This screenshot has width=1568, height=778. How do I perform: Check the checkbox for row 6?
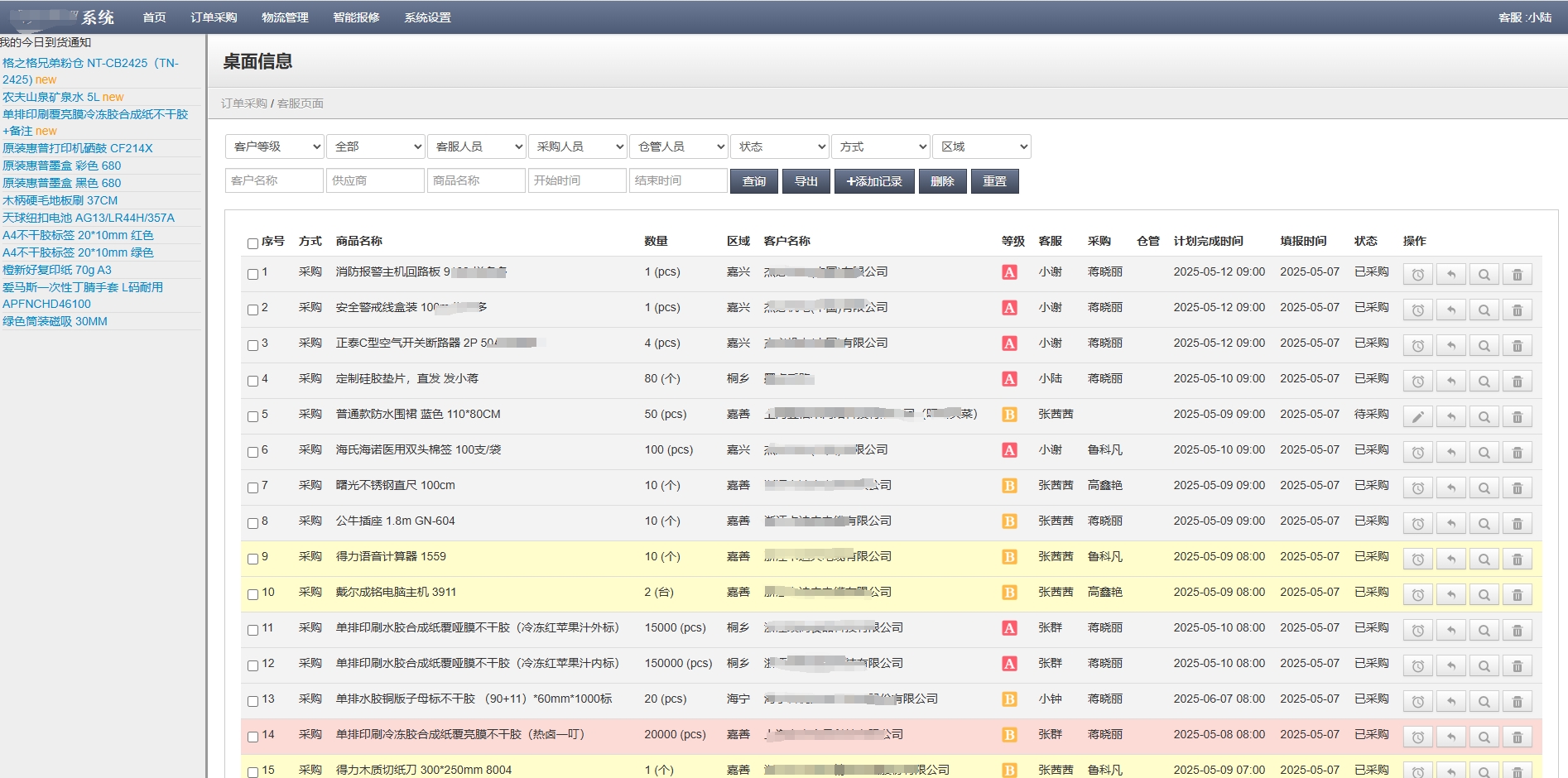pos(253,452)
